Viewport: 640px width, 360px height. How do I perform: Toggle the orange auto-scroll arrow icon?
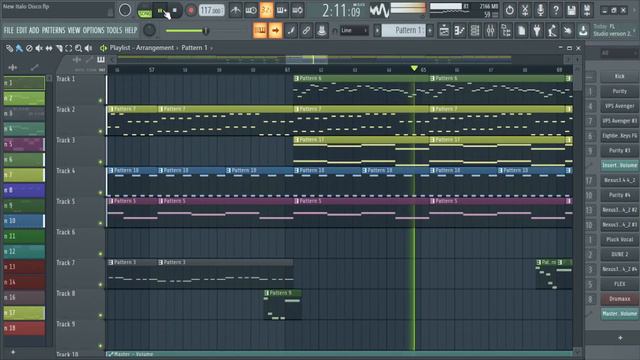pos(276,31)
